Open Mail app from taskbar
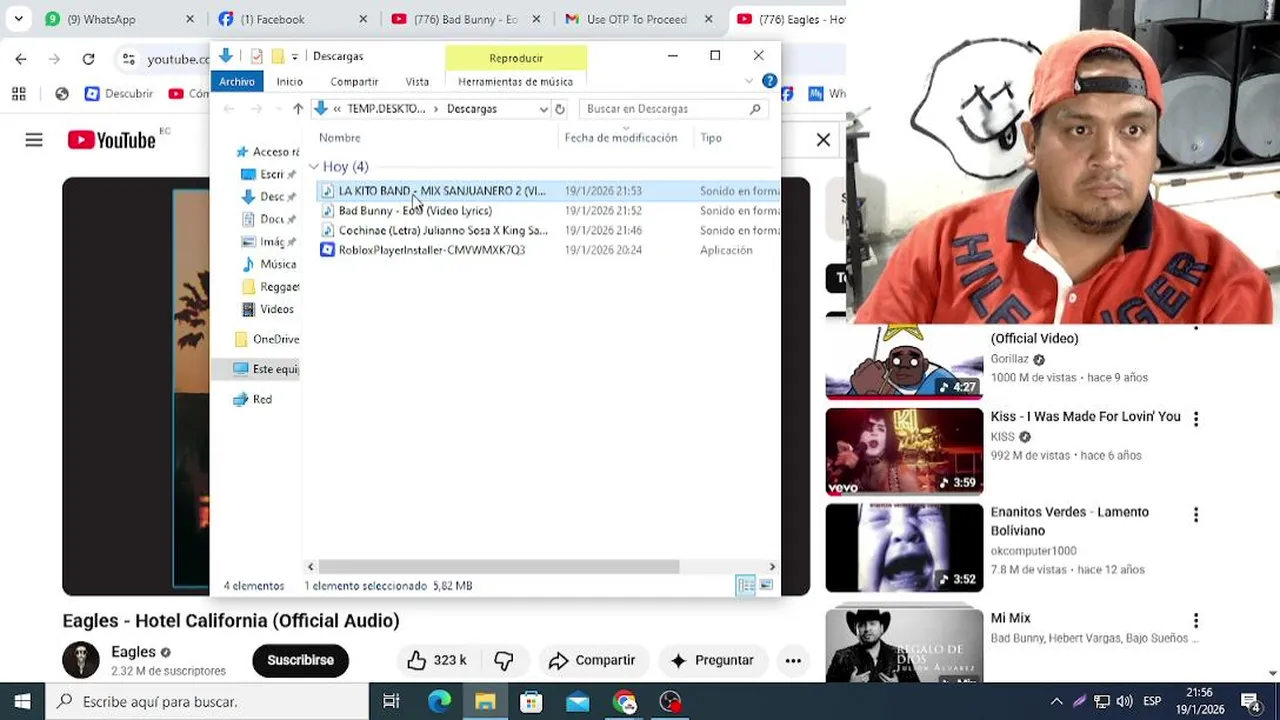Screen dimensions: 1280x720 (x=577, y=702)
